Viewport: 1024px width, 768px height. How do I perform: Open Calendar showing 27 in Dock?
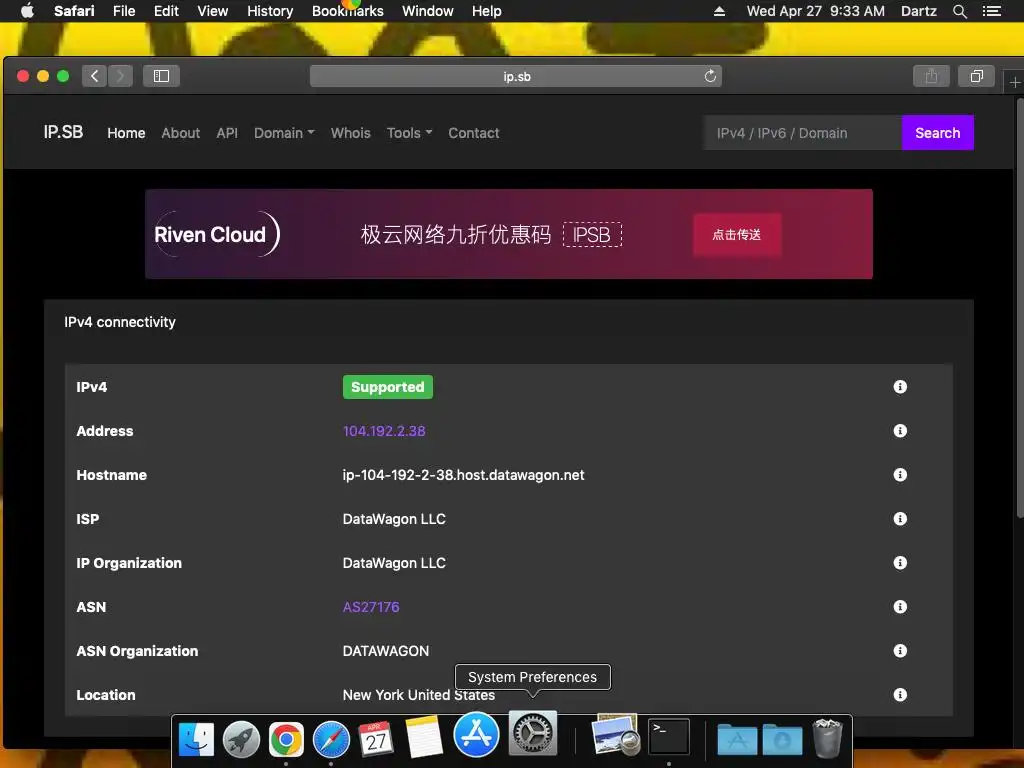pyautogui.click(x=376, y=739)
